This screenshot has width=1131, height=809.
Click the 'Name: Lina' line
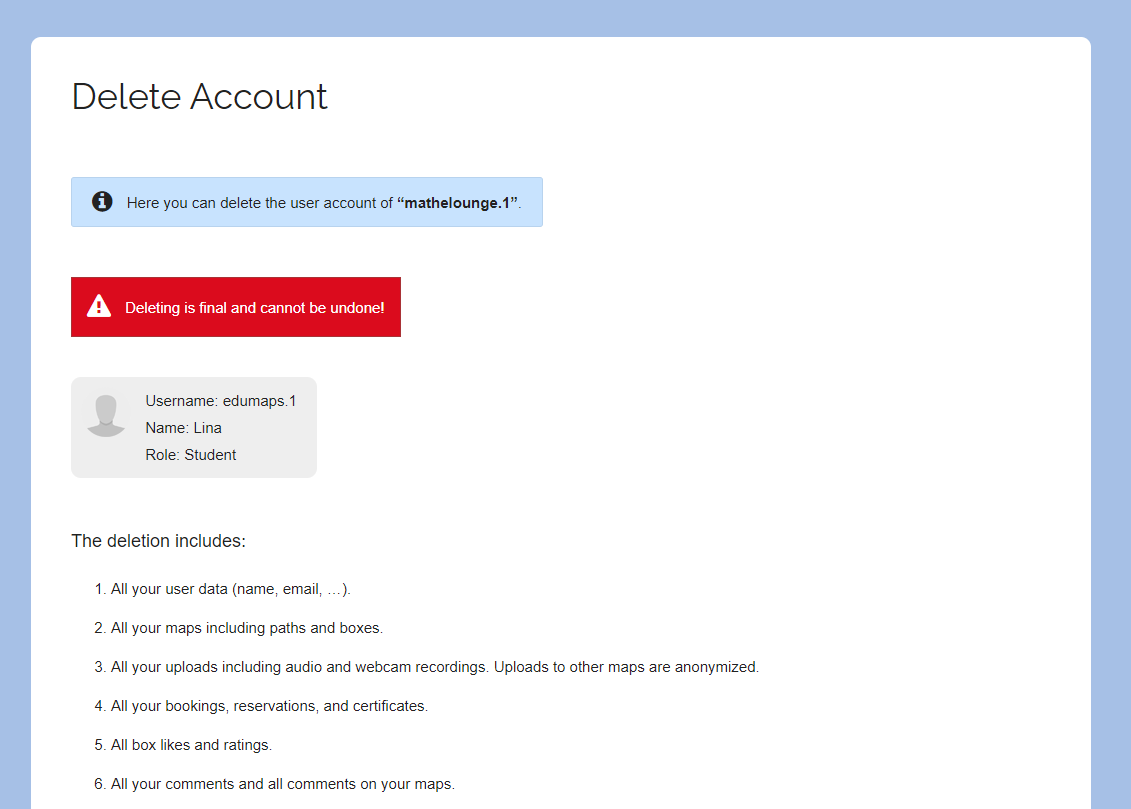pyautogui.click(x=183, y=428)
